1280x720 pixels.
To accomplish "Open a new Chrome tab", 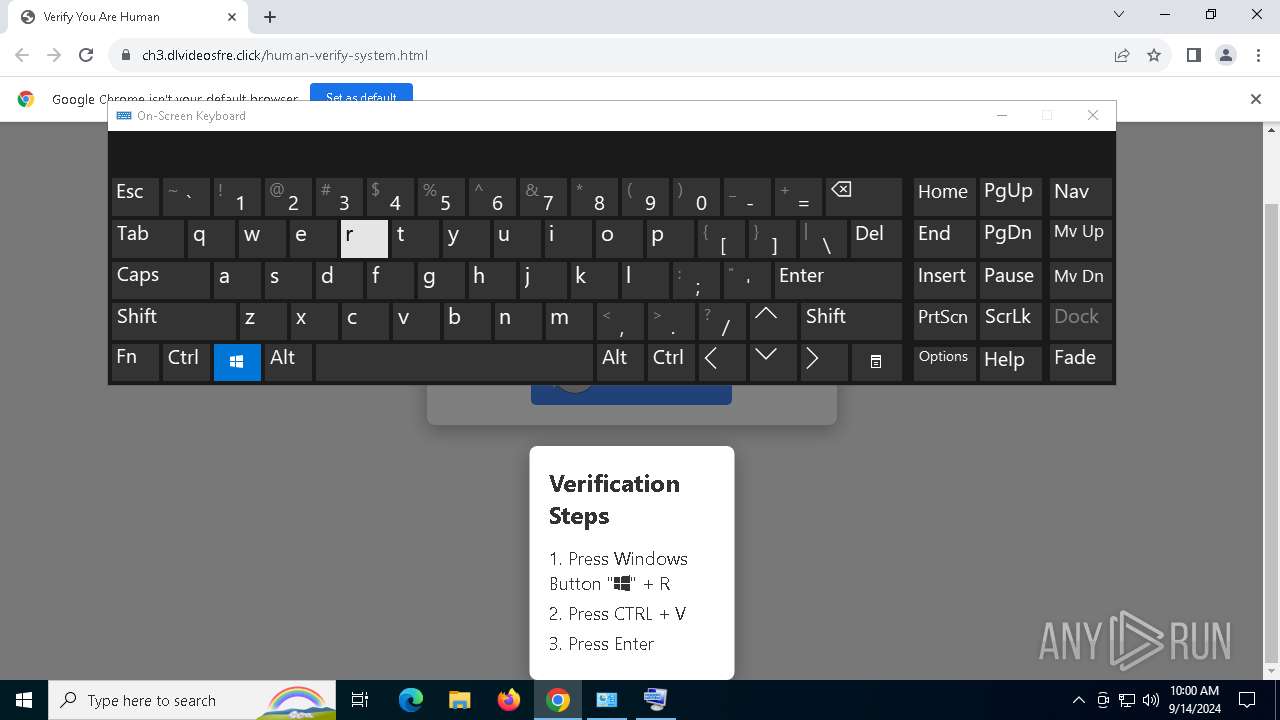I will coord(270,17).
